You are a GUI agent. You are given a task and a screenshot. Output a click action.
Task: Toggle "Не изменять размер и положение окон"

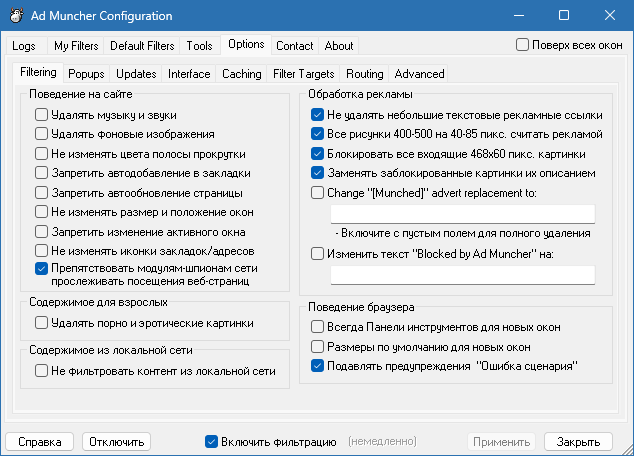coord(41,211)
